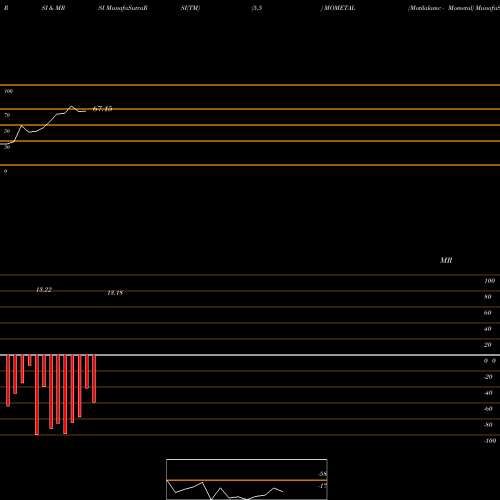This screenshot has width=500, height=500.
Task: Click inside the mini line chart thumbnail
Action: [247, 479]
